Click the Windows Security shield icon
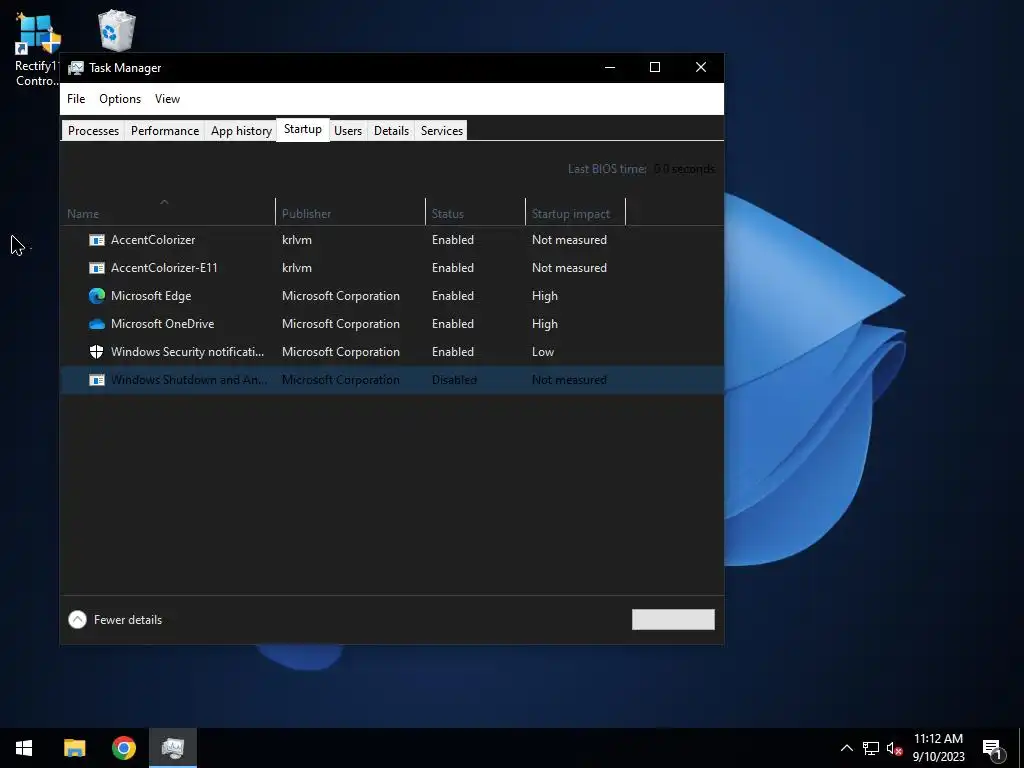 click(x=97, y=352)
